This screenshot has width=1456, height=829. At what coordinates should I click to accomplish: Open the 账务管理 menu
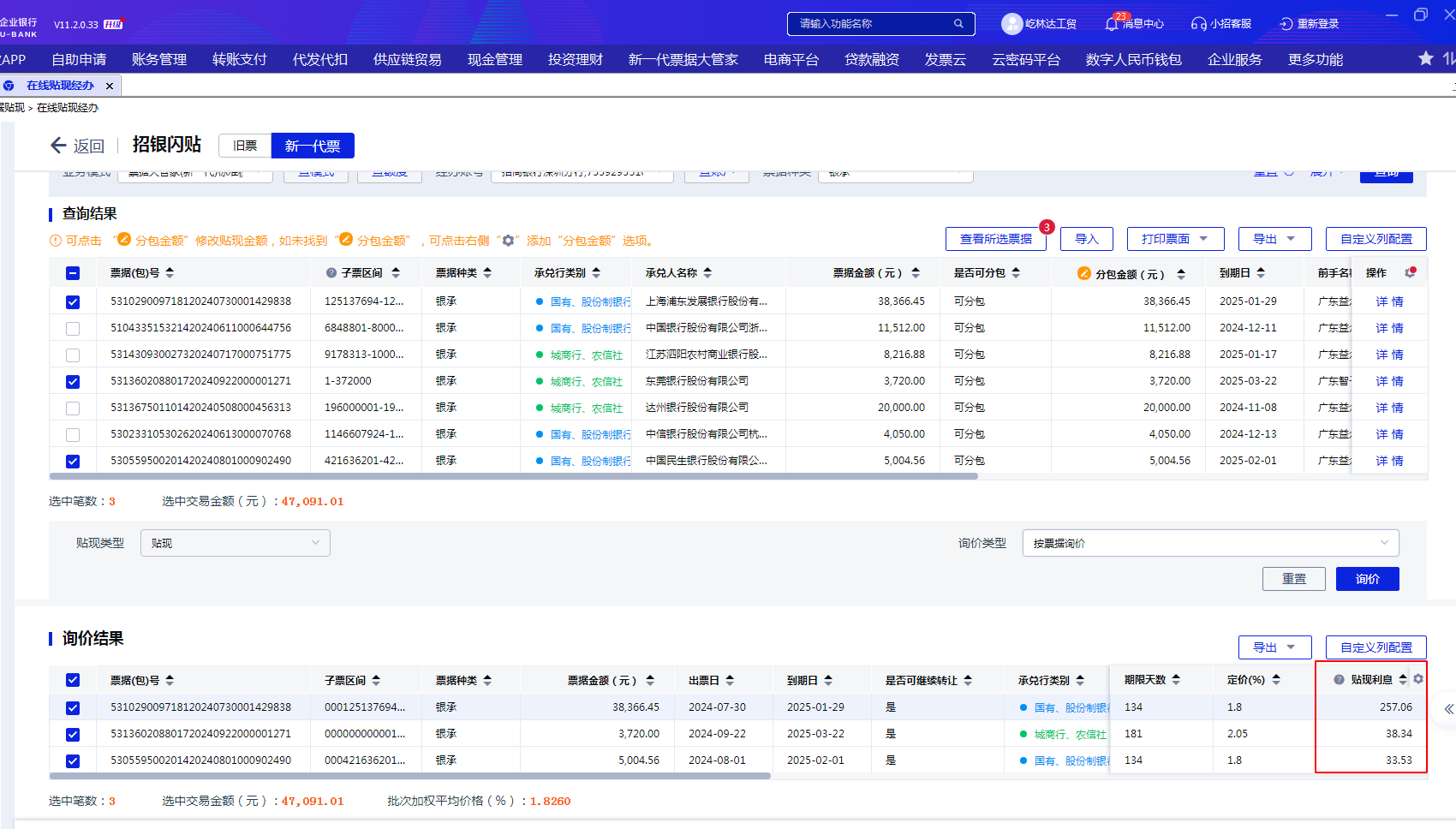159,59
